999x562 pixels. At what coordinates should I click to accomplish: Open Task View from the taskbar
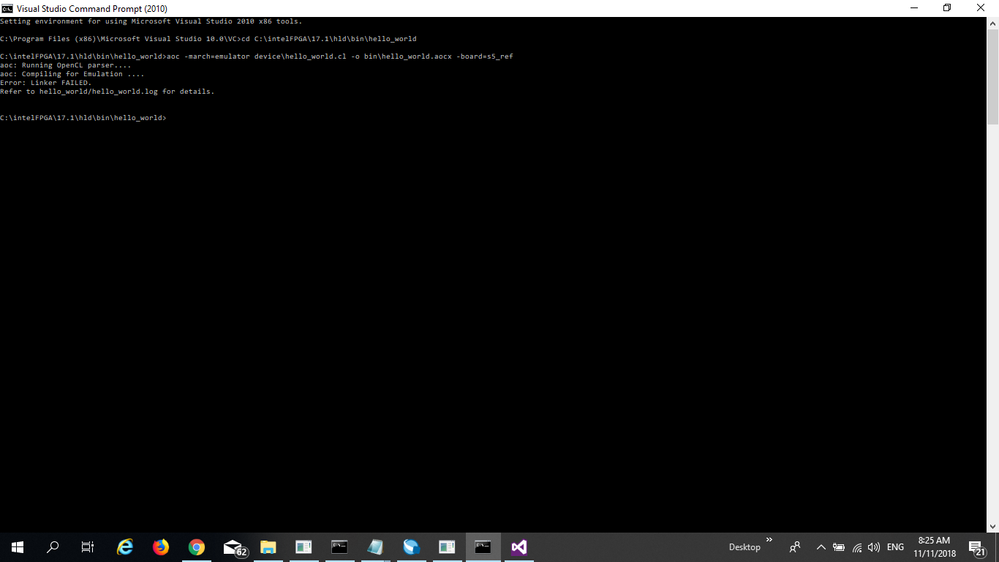click(x=88, y=547)
